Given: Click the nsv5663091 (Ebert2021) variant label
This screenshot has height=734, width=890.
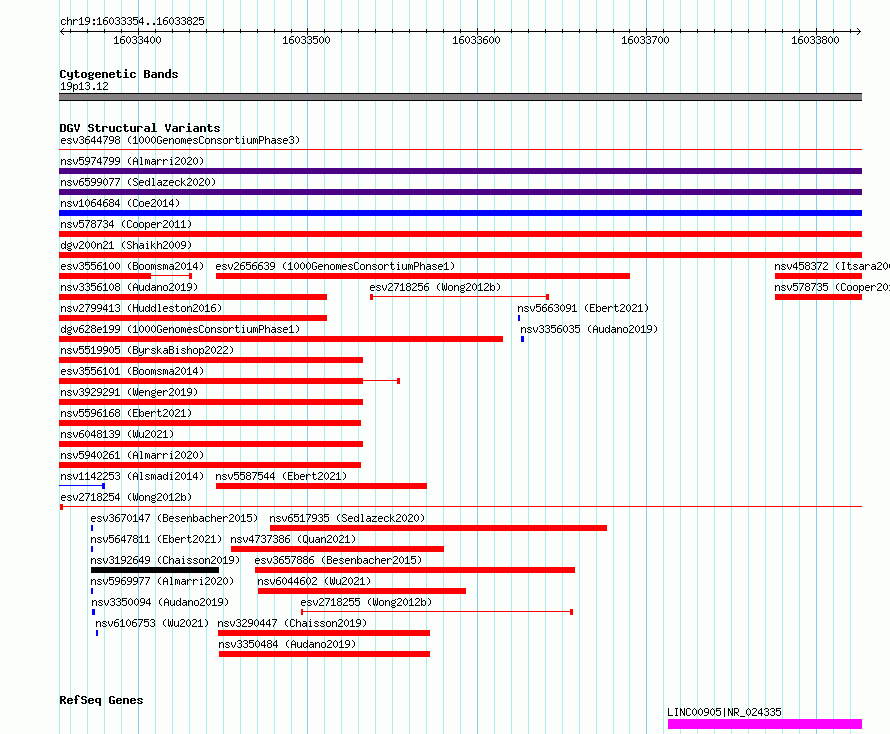Looking at the screenshot, I should (x=583, y=308).
